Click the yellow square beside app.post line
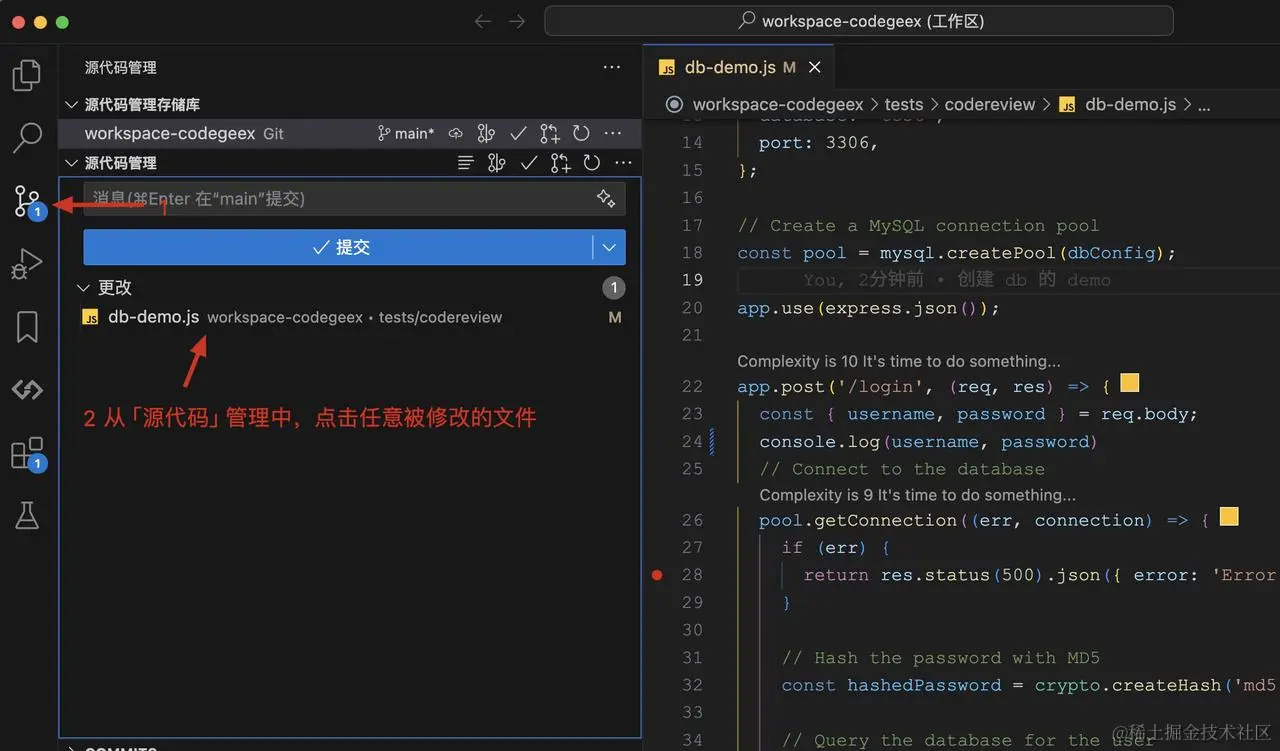Viewport: 1280px width, 751px height. (x=1130, y=384)
